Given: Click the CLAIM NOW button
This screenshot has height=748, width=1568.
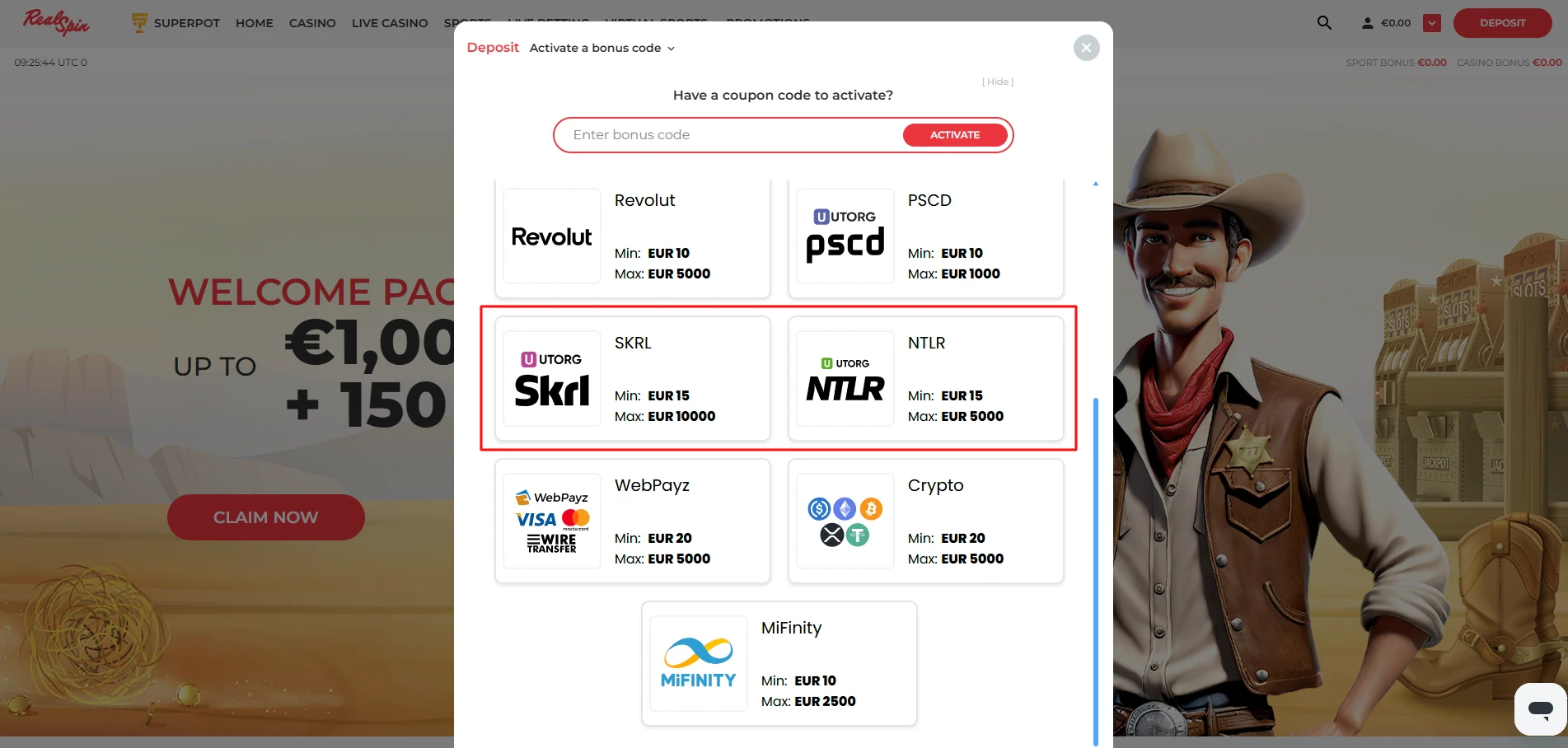Looking at the screenshot, I should 265,517.
